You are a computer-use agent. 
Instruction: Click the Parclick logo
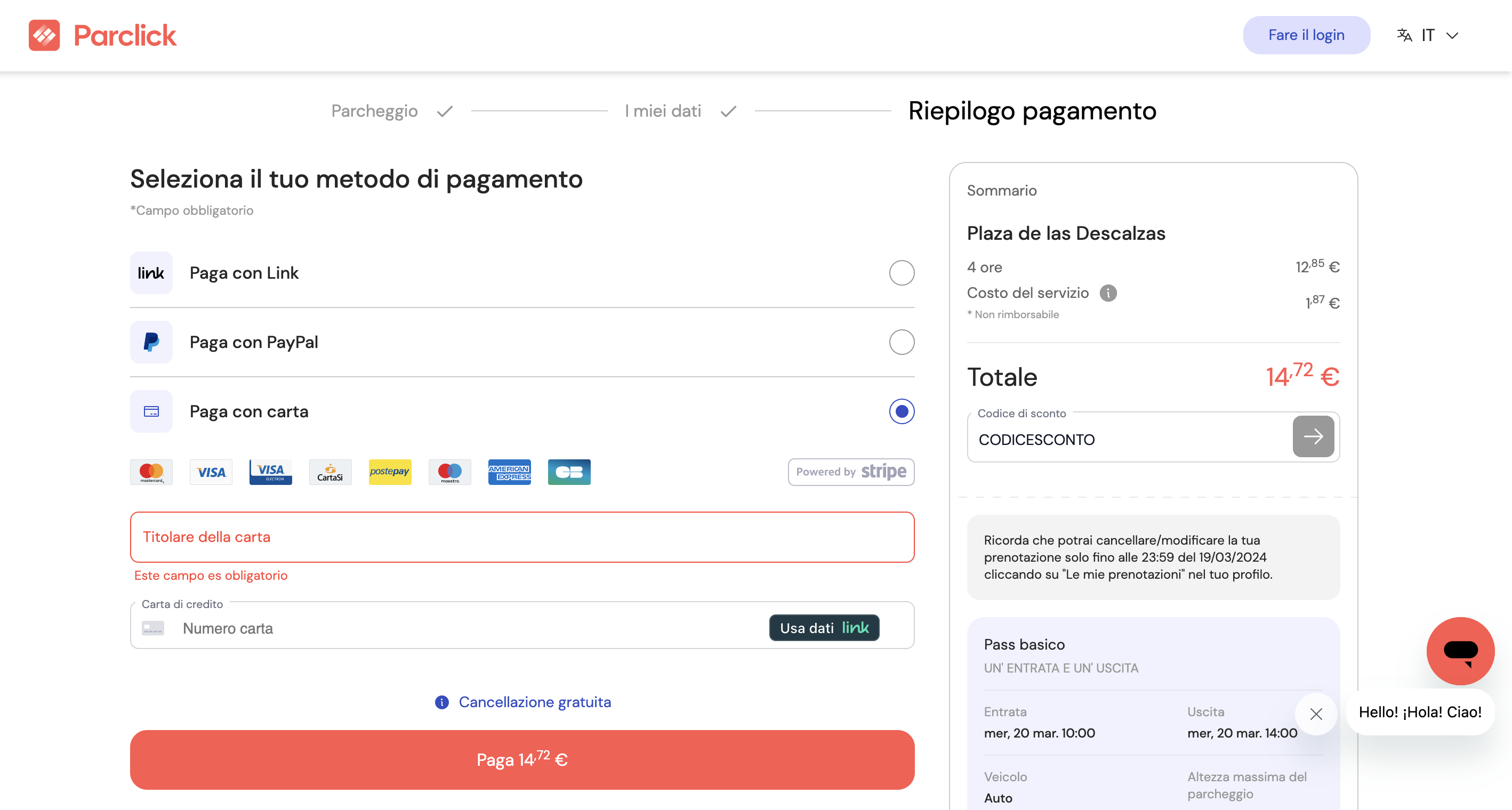(103, 35)
